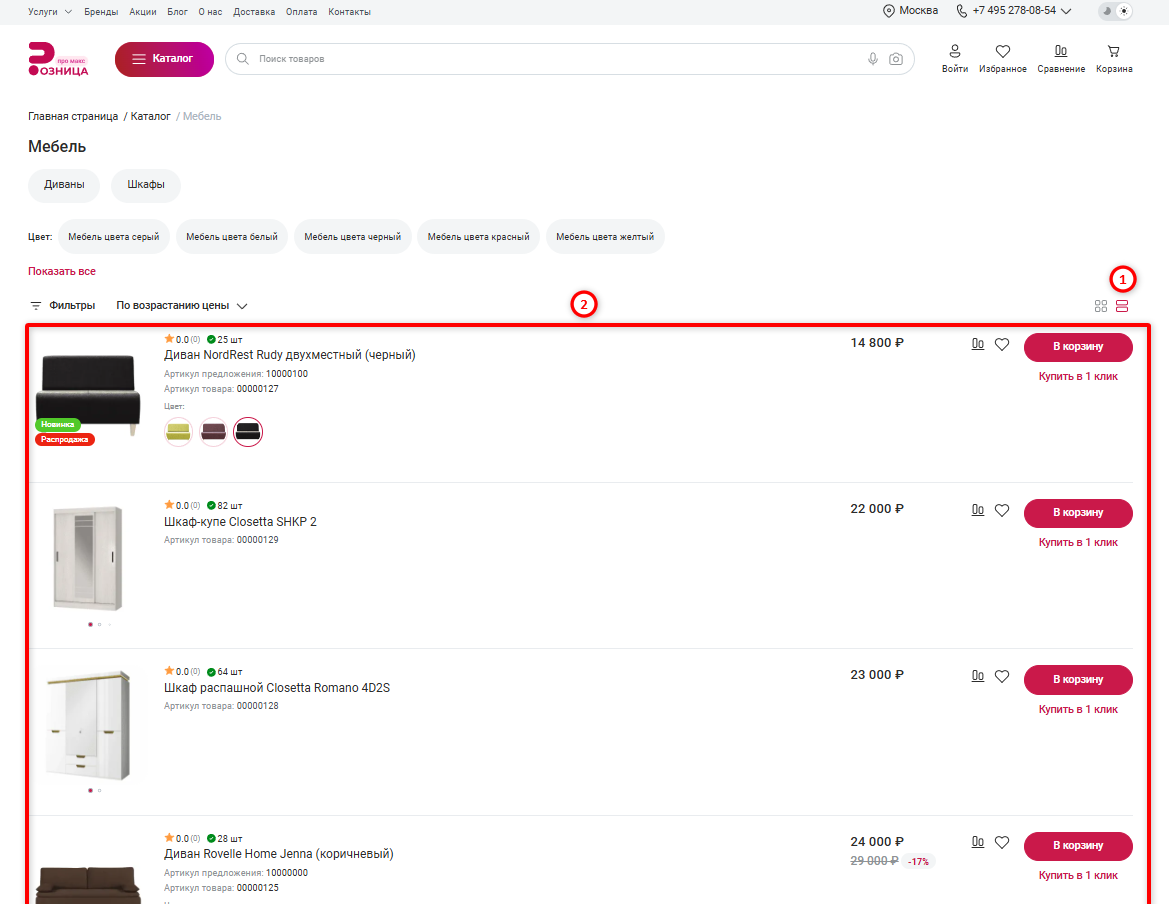
Task: Add Closetta Romano 4D2S to cart
Action: click(1078, 680)
